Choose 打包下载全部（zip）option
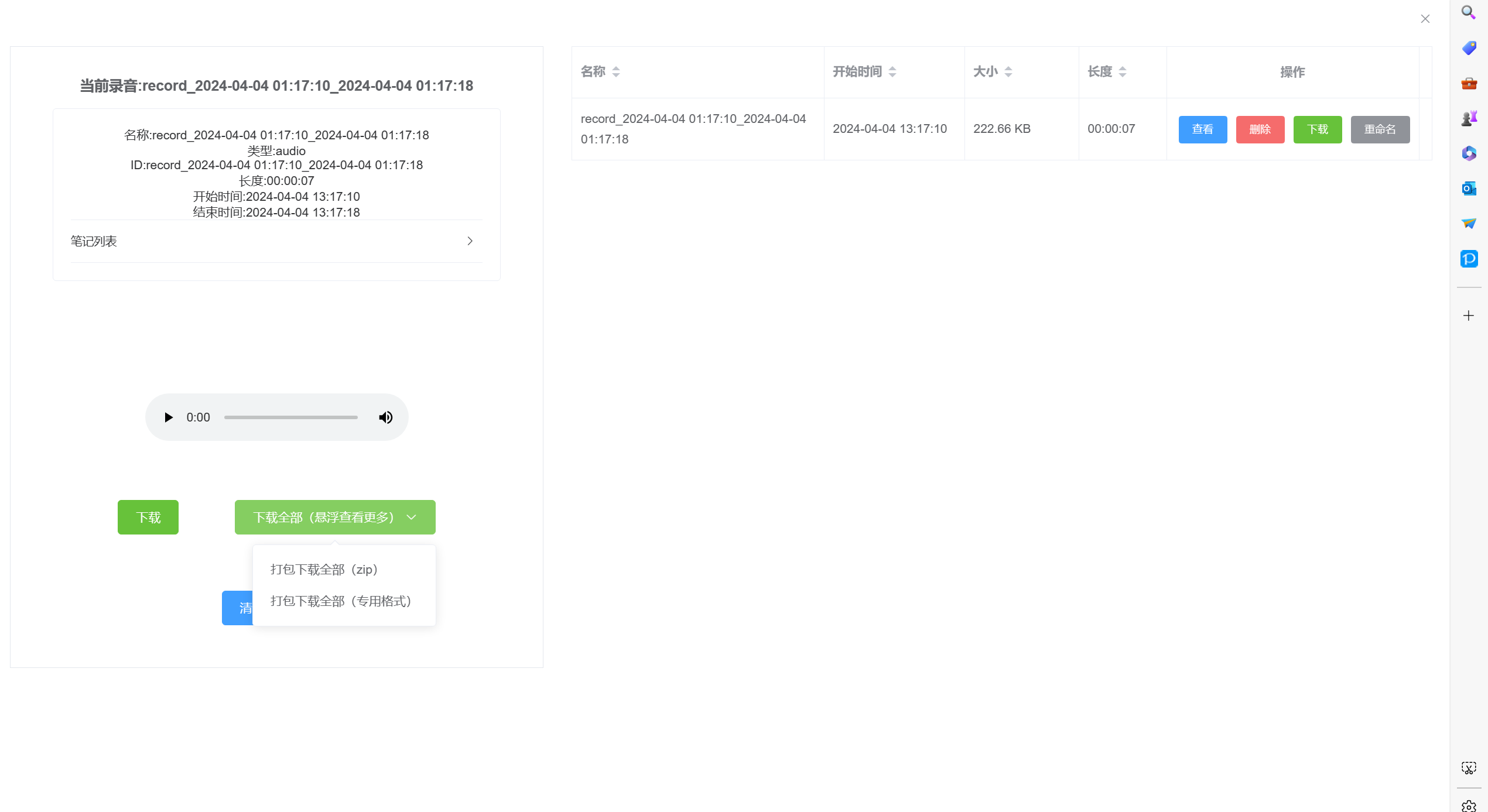This screenshot has height=812, width=1488. click(x=344, y=570)
